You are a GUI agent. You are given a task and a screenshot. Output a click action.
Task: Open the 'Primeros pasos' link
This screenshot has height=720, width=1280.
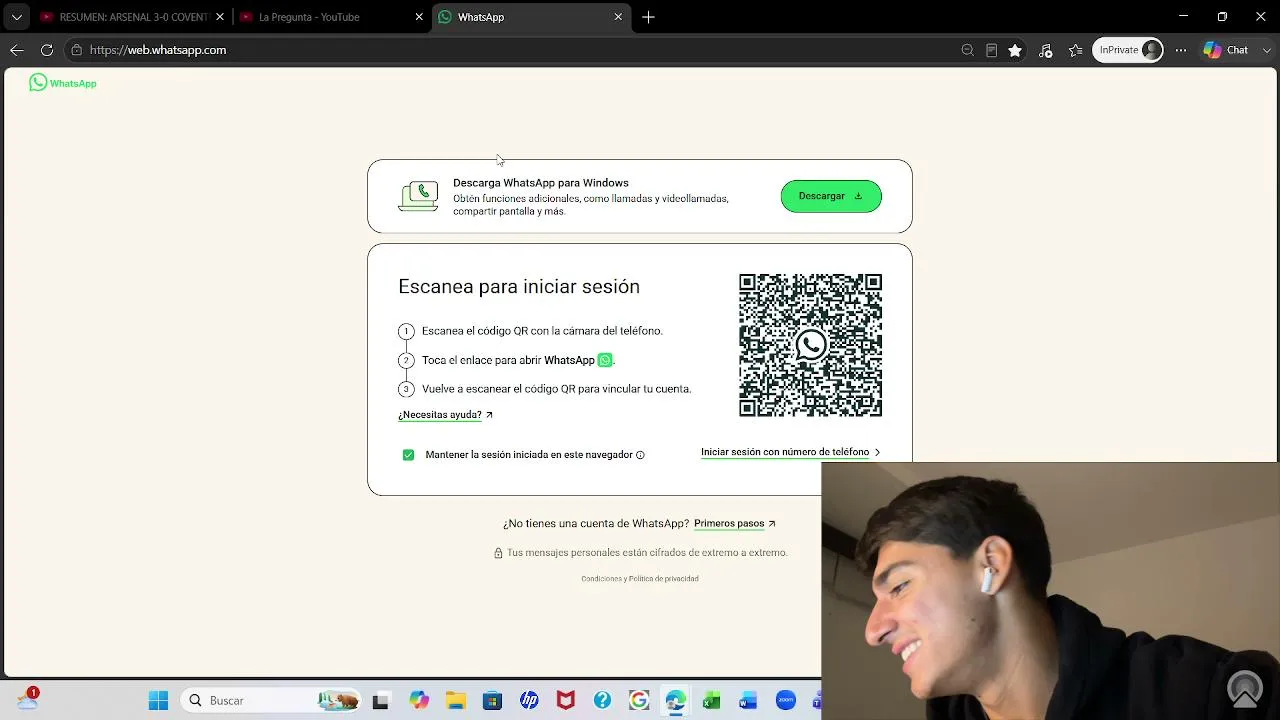[x=734, y=524]
